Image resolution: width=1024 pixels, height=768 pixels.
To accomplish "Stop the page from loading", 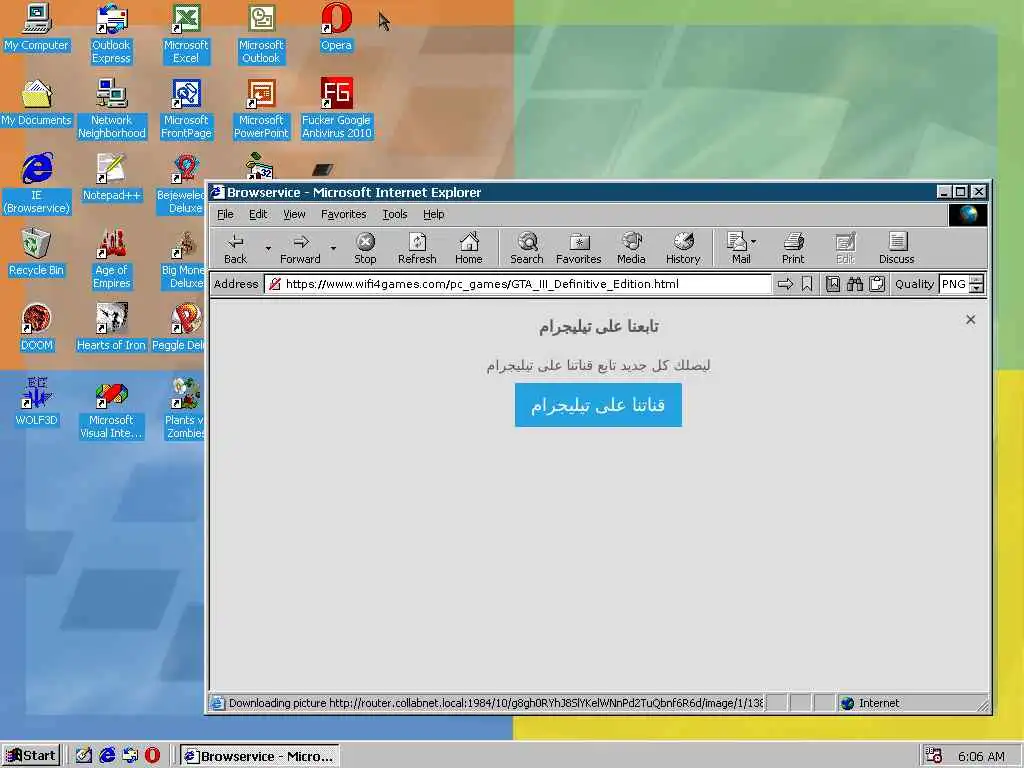I will tap(365, 249).
